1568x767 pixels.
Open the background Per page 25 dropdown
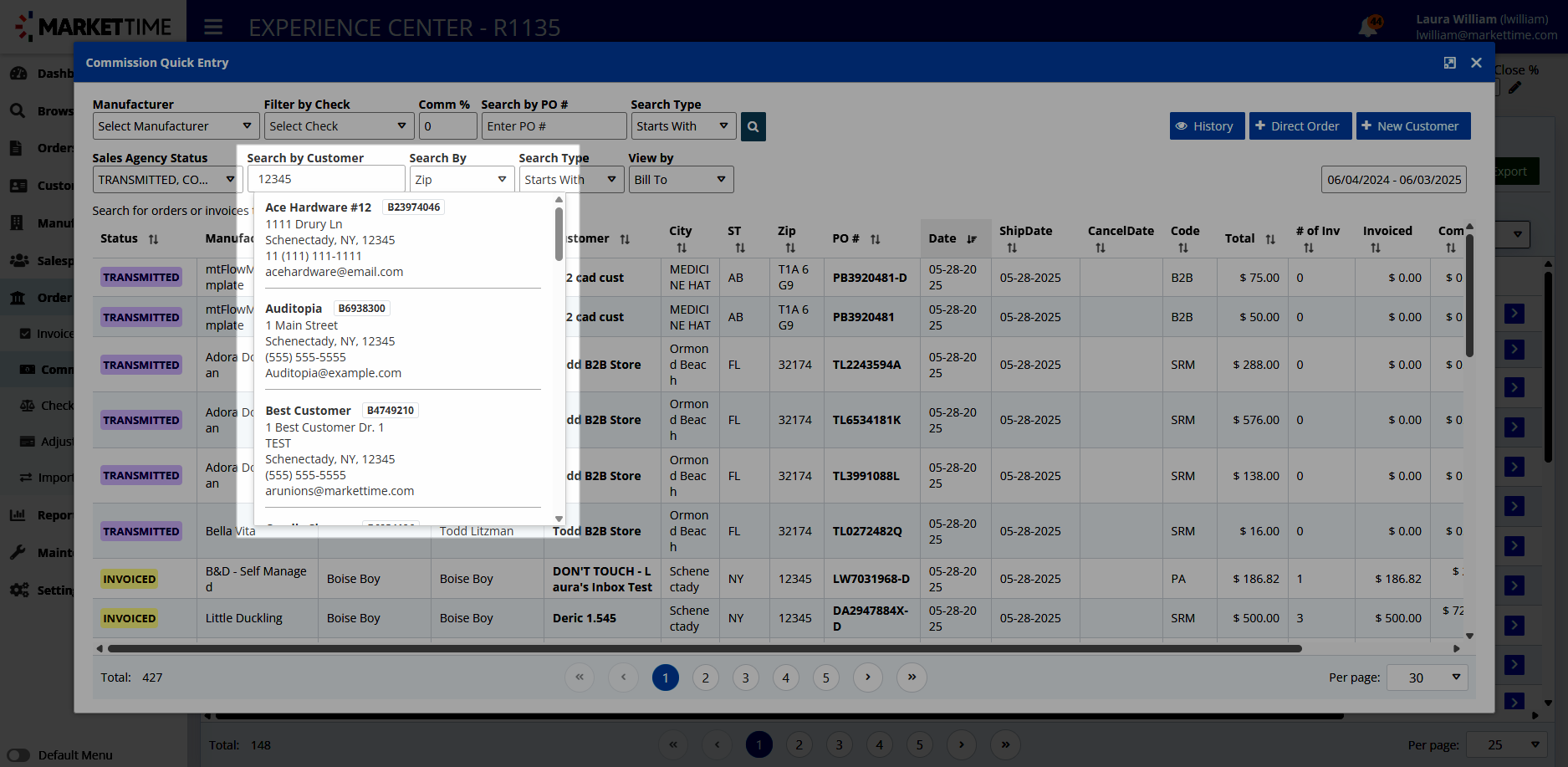click(x=1506, y=744)
